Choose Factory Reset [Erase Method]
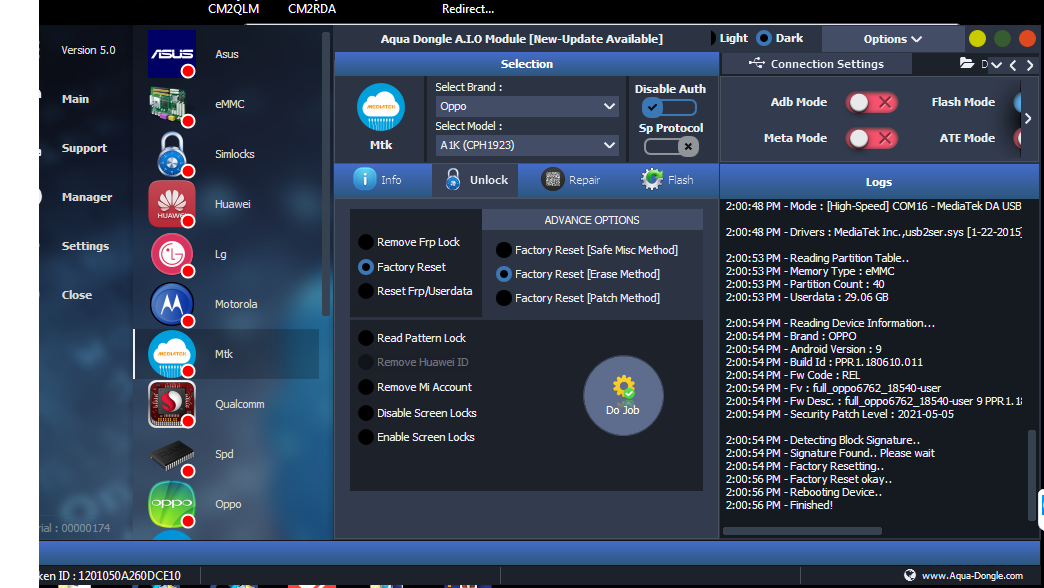Viewport: 1044px width, 588px height. (x=578, y=274)
